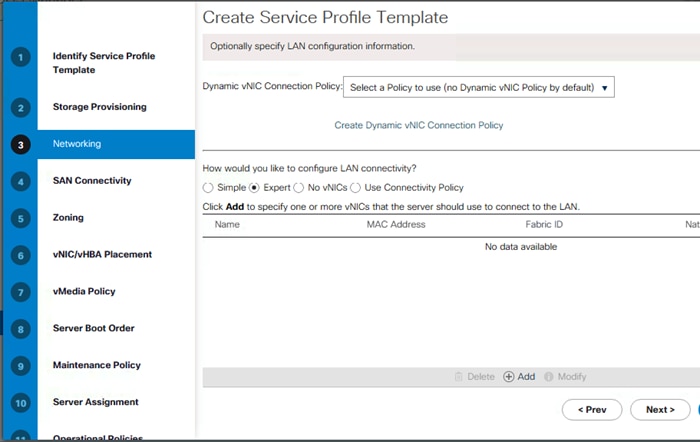The height and width of the screenshot is (442, 700).
Task: Go to the Server Boot Order step
Action: click(x=93, y=328)
